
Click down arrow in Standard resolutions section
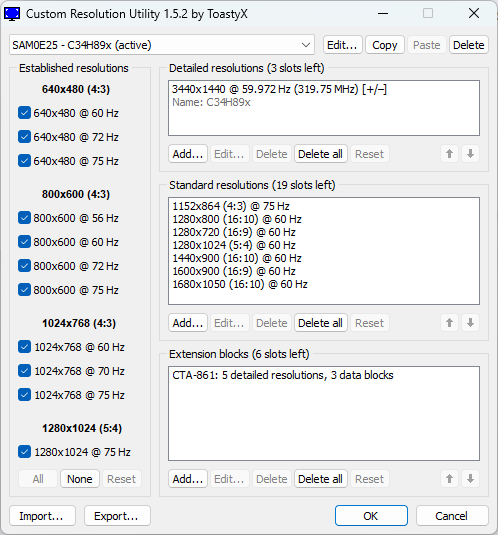point(470,323)
